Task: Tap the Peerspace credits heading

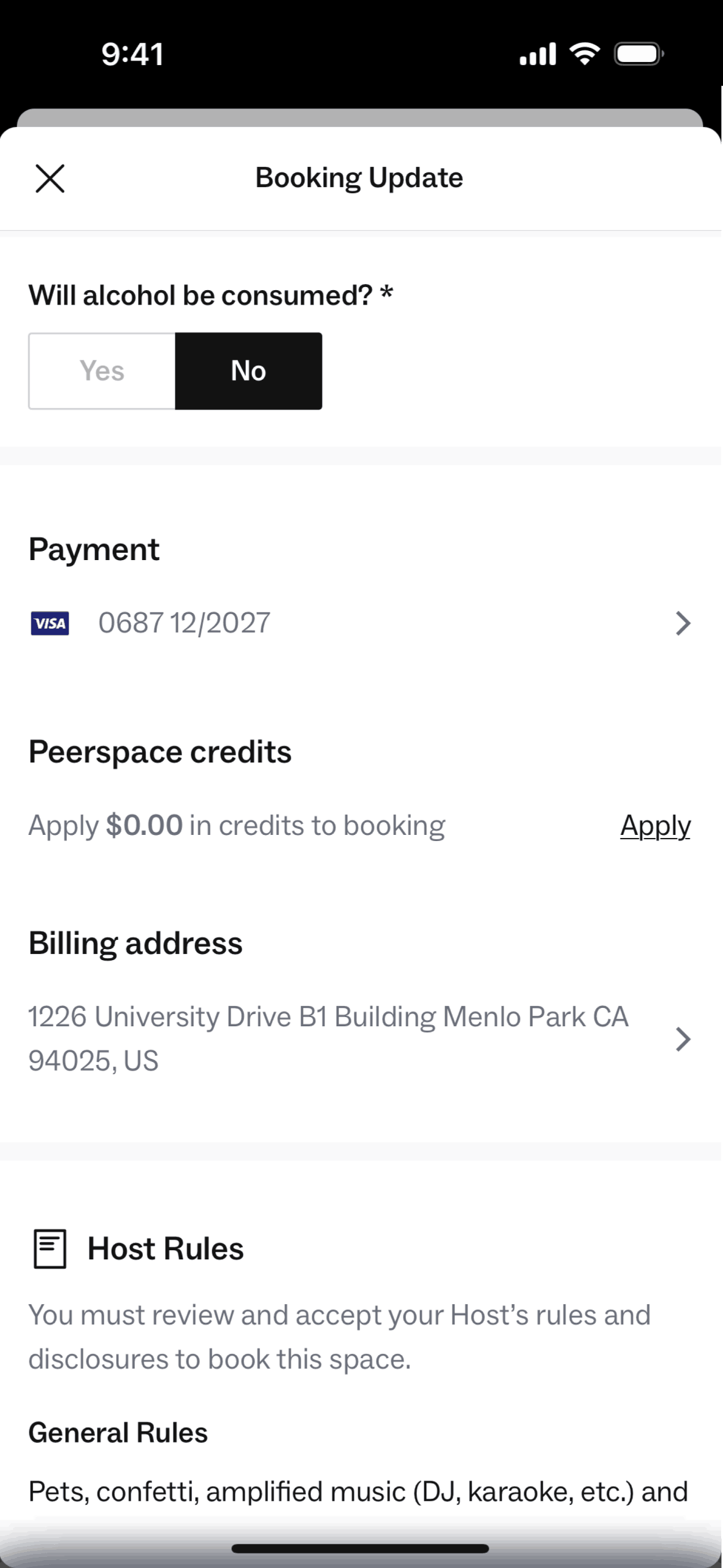Action: point(160,752)
